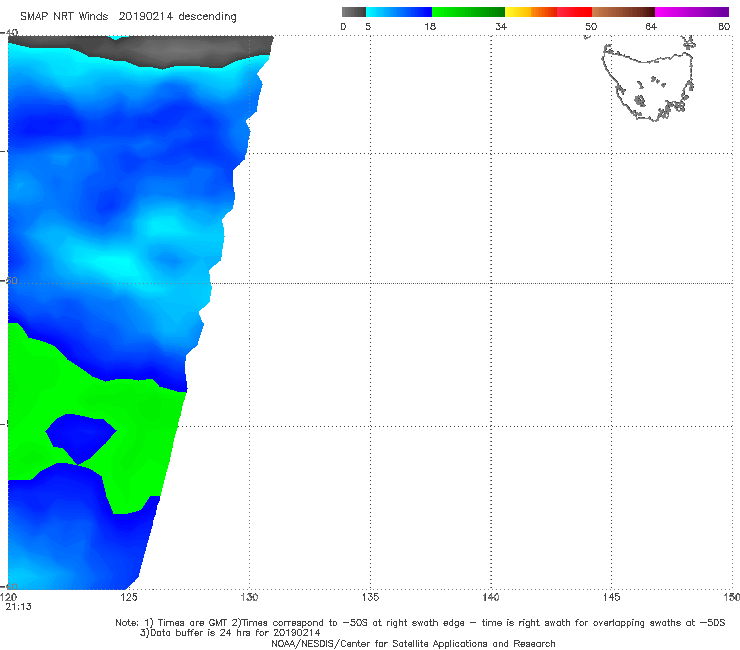Click the red segment of the color bar
This screenshot has height=650, width=740.
(x=574, y=12)
